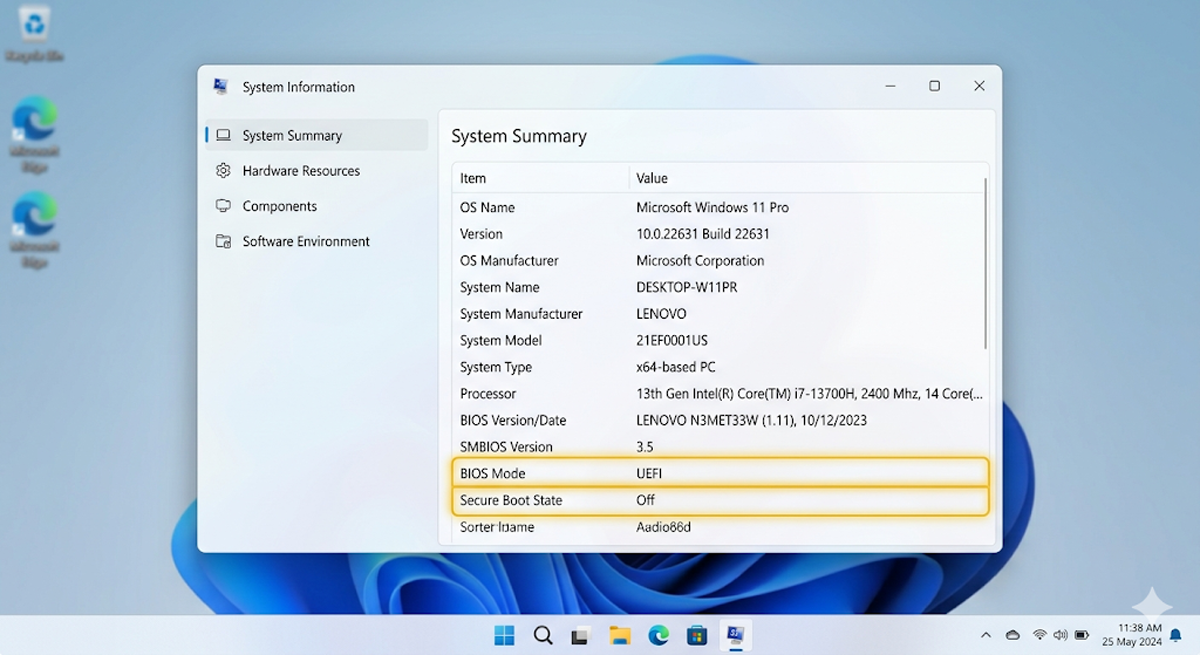This screenshot has width=1200, height=655.
Task: Click the System Information title bar icon
Action: [221, 87]
